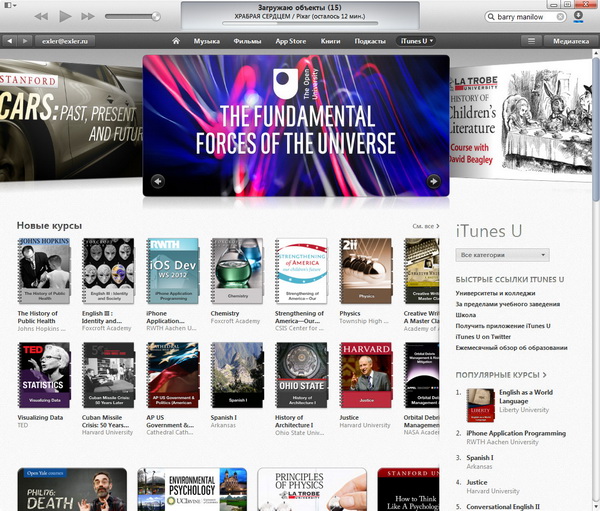
Task: Show previous banner with left carousel arrow
Action: [x=158, y=181]
